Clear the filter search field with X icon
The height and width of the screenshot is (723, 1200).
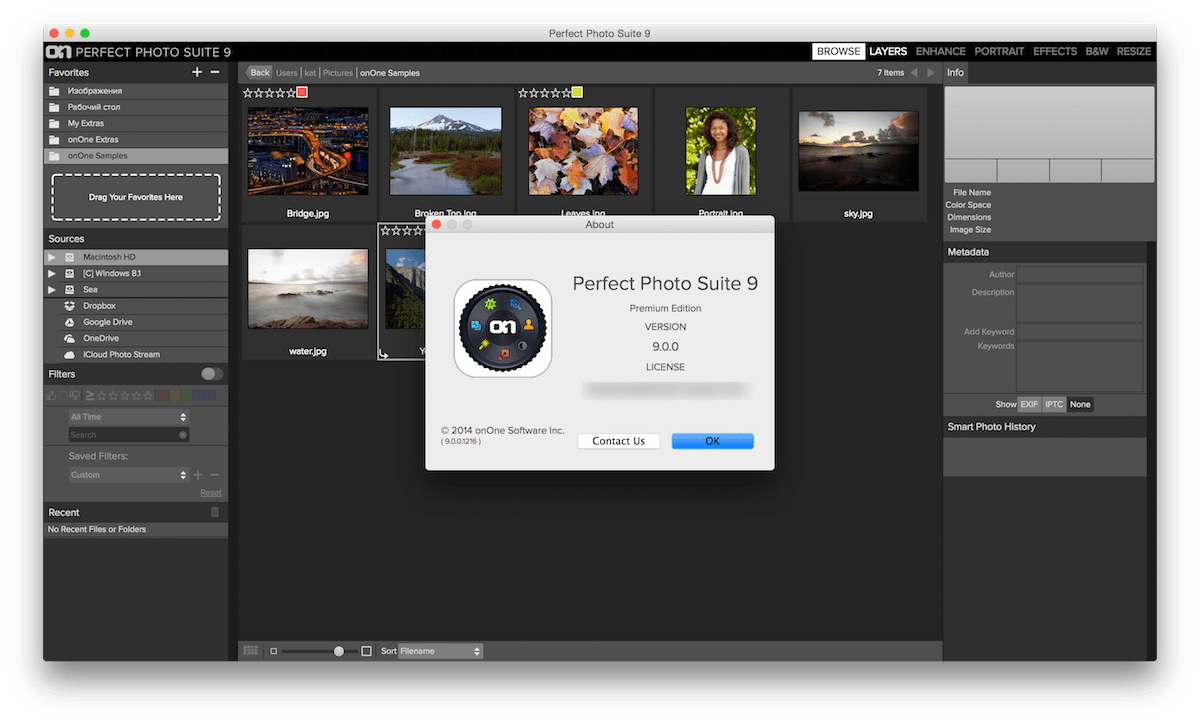click(x=183, y=435)
